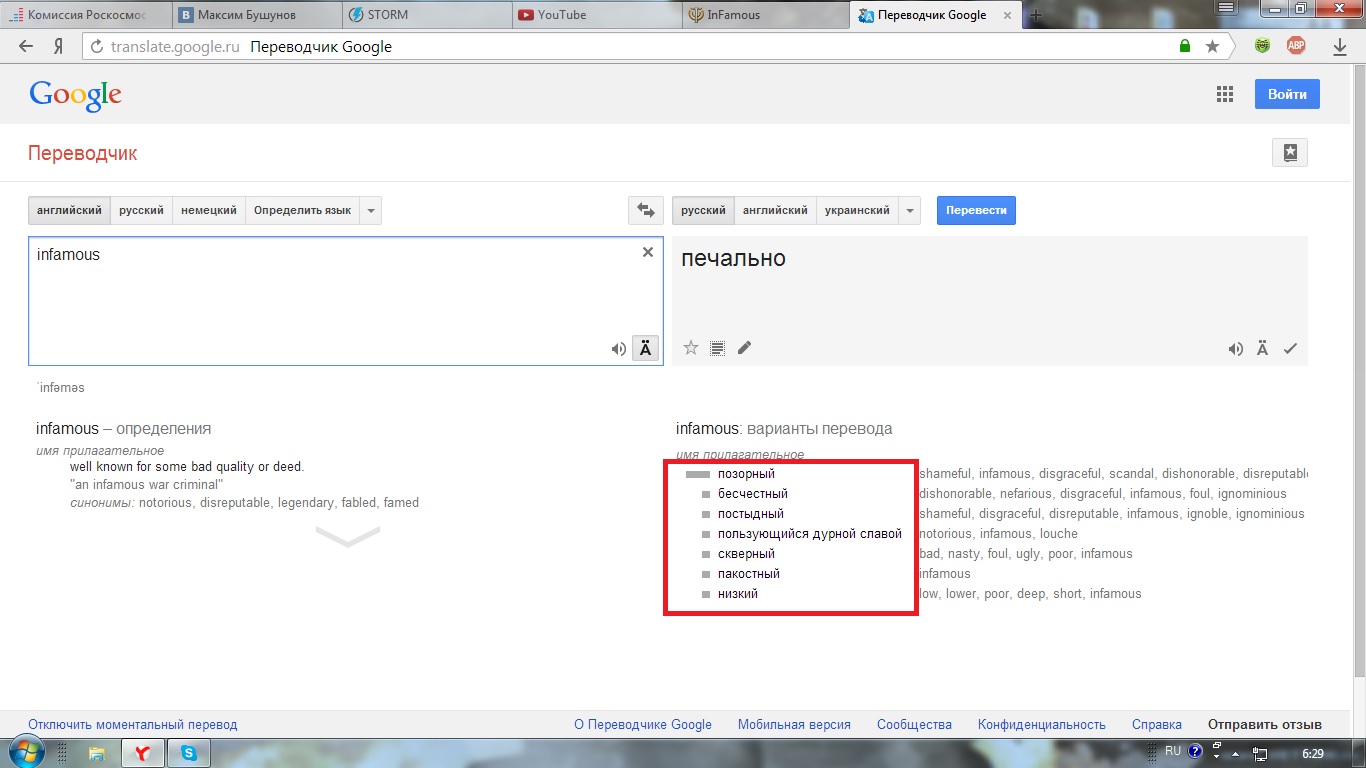
Task: Click the Войти sign-in button
Action: pyautogui.click(x=1287, y=94)
